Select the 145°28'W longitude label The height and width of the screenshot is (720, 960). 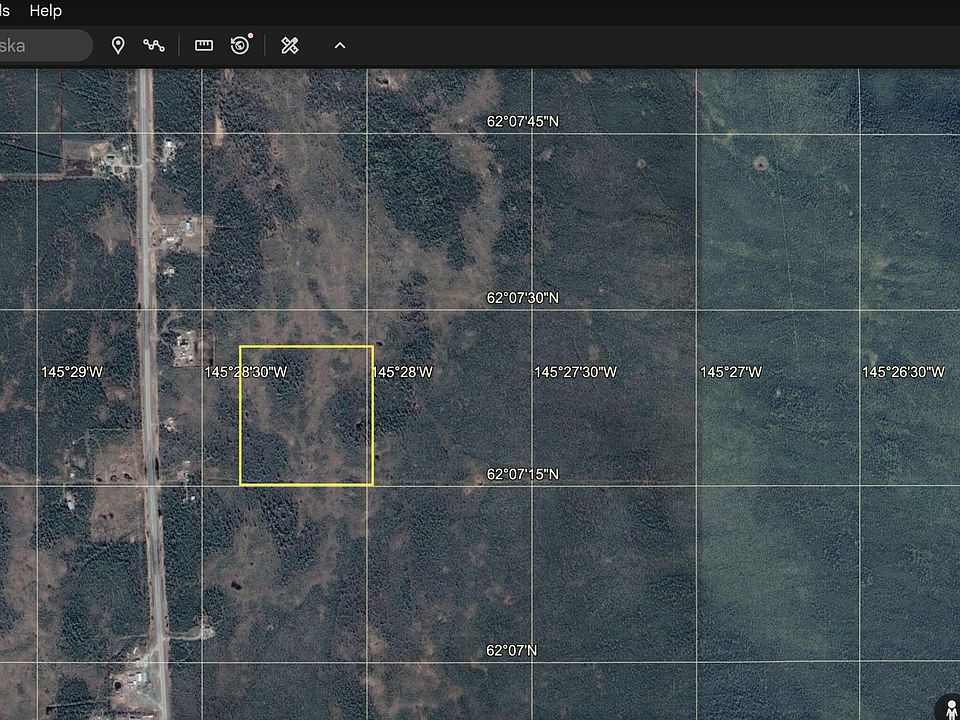402,372
